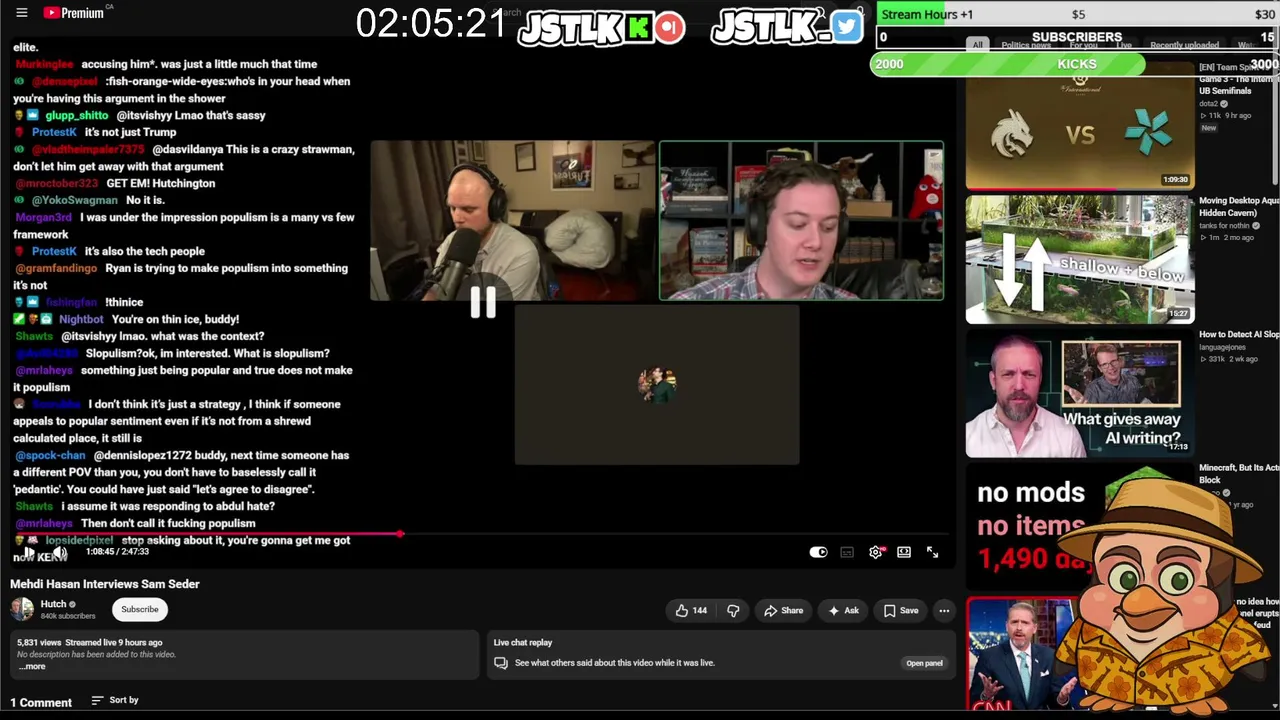Image resolution: width=1280 pixels, height=720 pixels.
Task: Go to the YouTube Premium home logo
Action: [x=74, y=13]
